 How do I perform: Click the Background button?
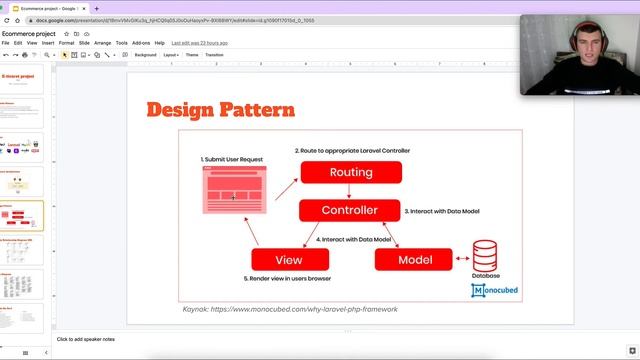pyautogui.click(x=145, y=55)
